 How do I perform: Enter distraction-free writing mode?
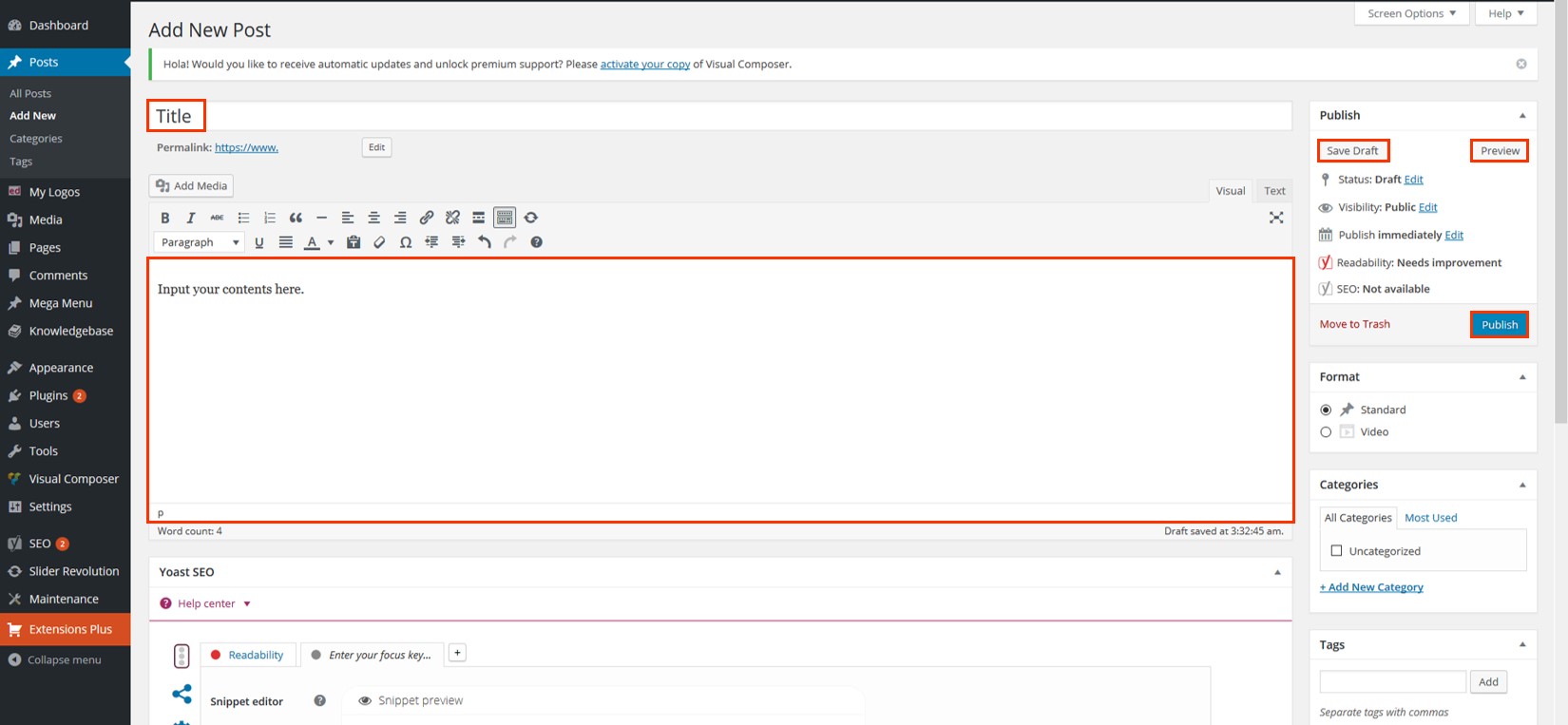tap(1276, 218)
